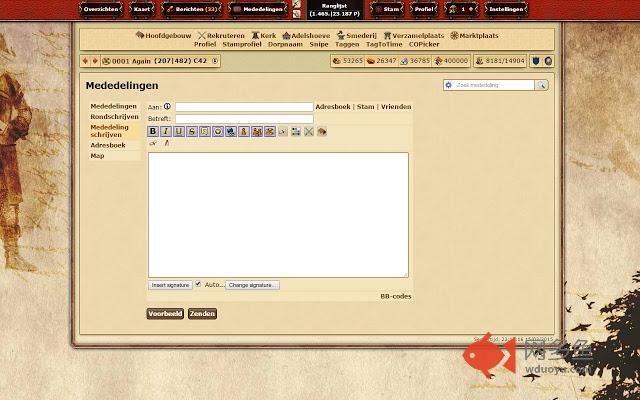Go to previous village with left red arrow
This screenshot has height=400, width=640.
pos(85,61)
